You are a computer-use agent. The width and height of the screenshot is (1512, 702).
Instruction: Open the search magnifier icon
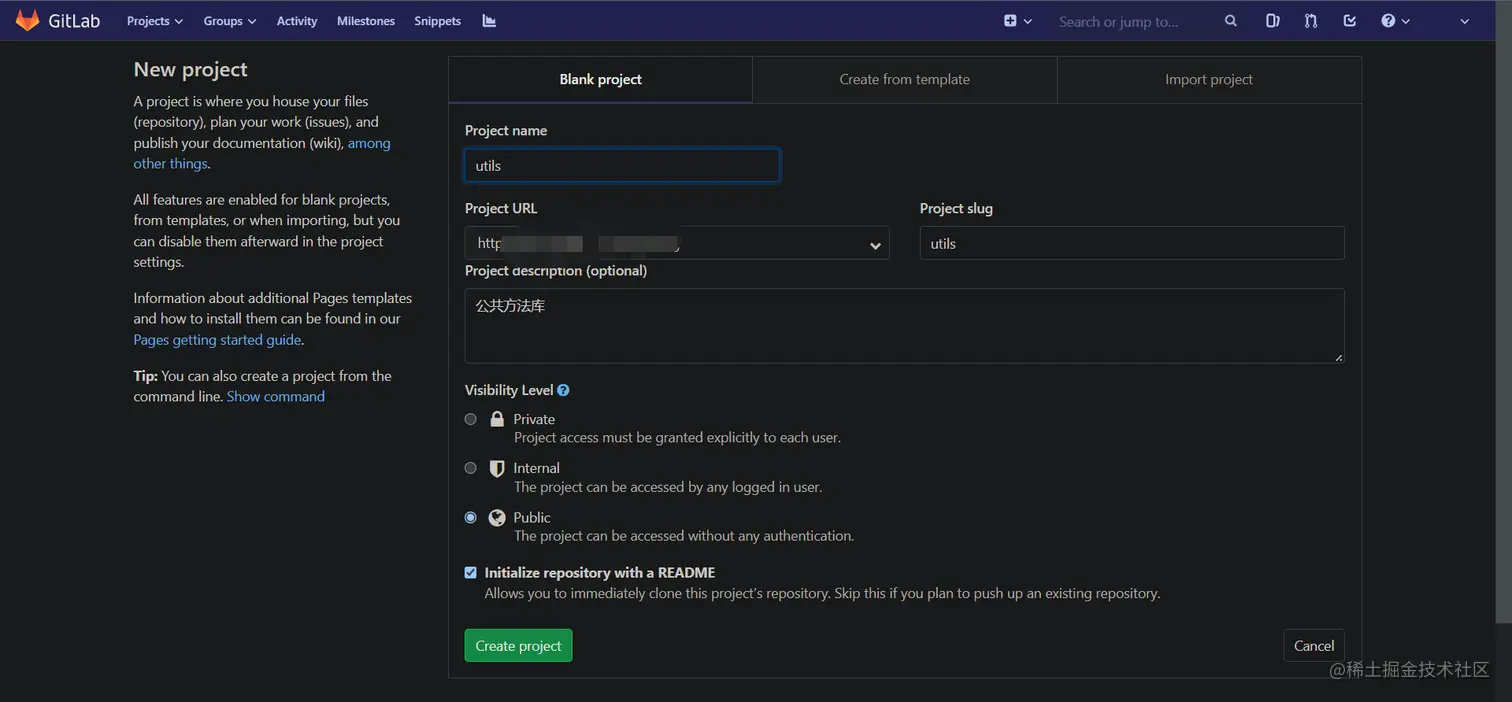pos(1230,20)
